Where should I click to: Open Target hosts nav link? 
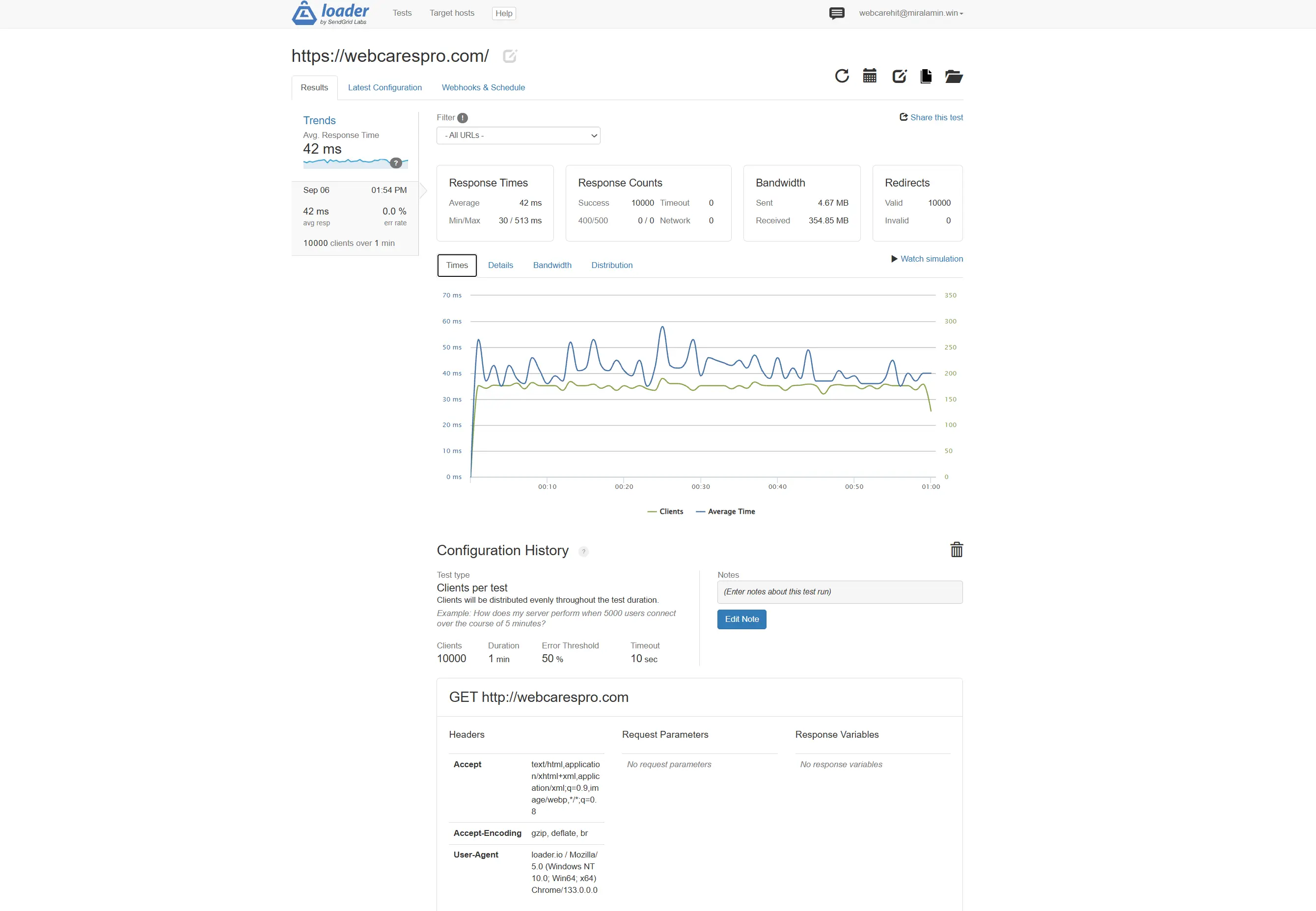(x=452, y=13)
